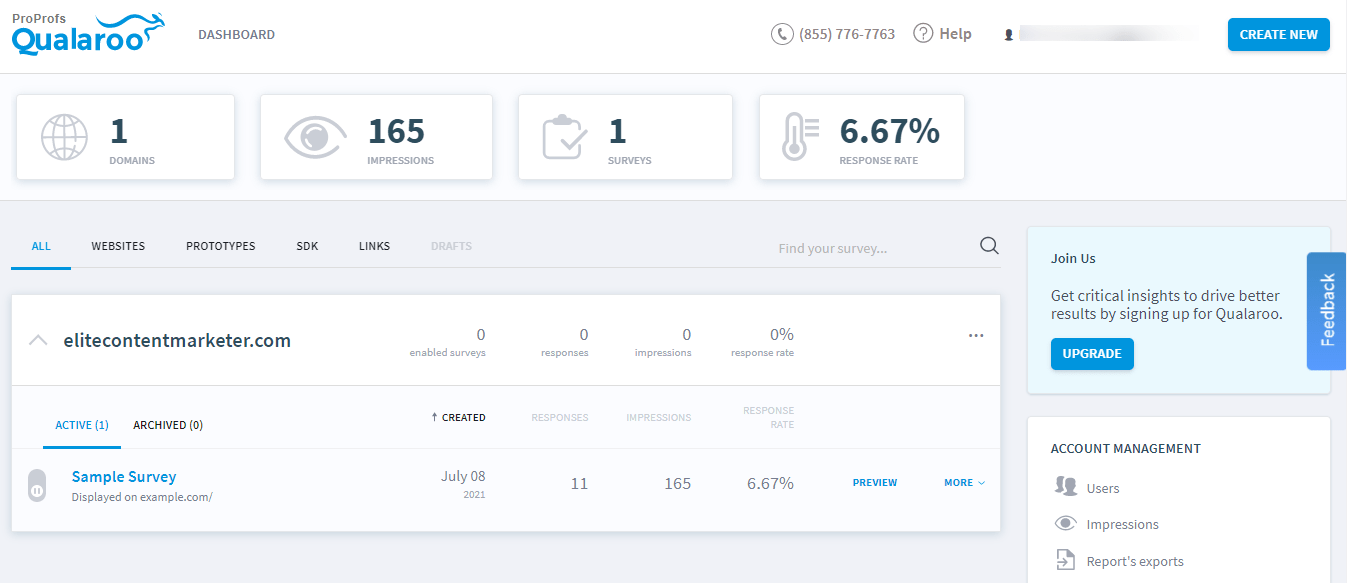Open the three-dot domain options menu
Viewport: 1347px width, 583px height.
(x=976, y=336)
